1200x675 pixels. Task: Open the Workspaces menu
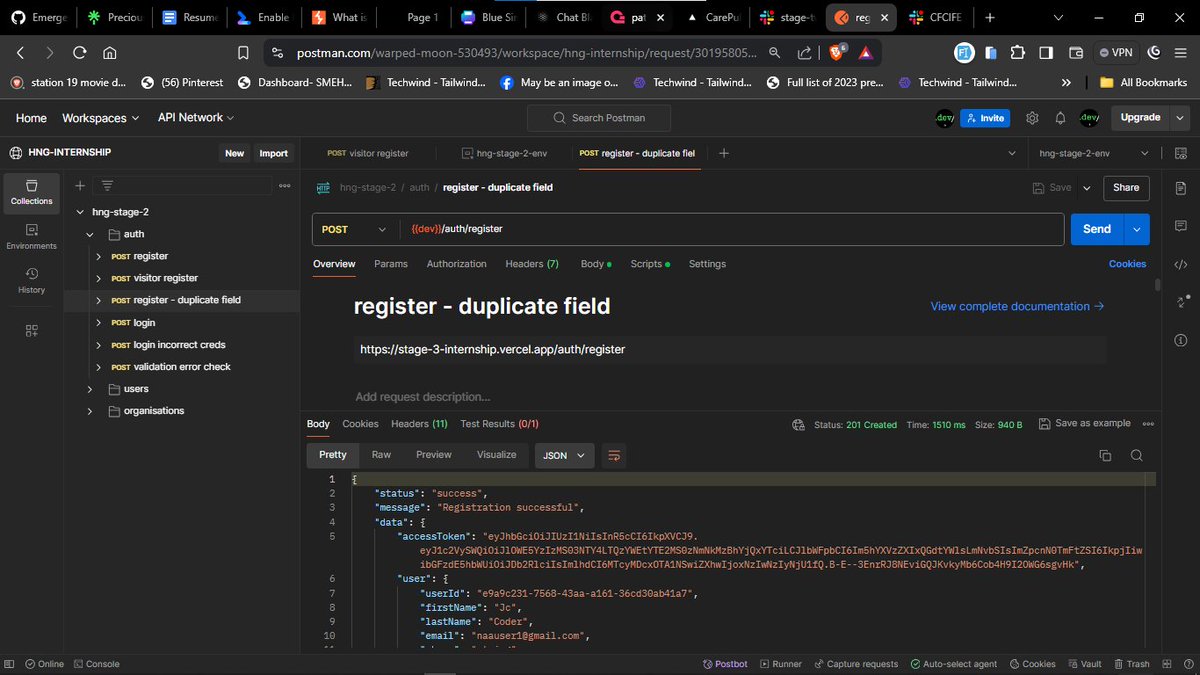tap(102, 118)
